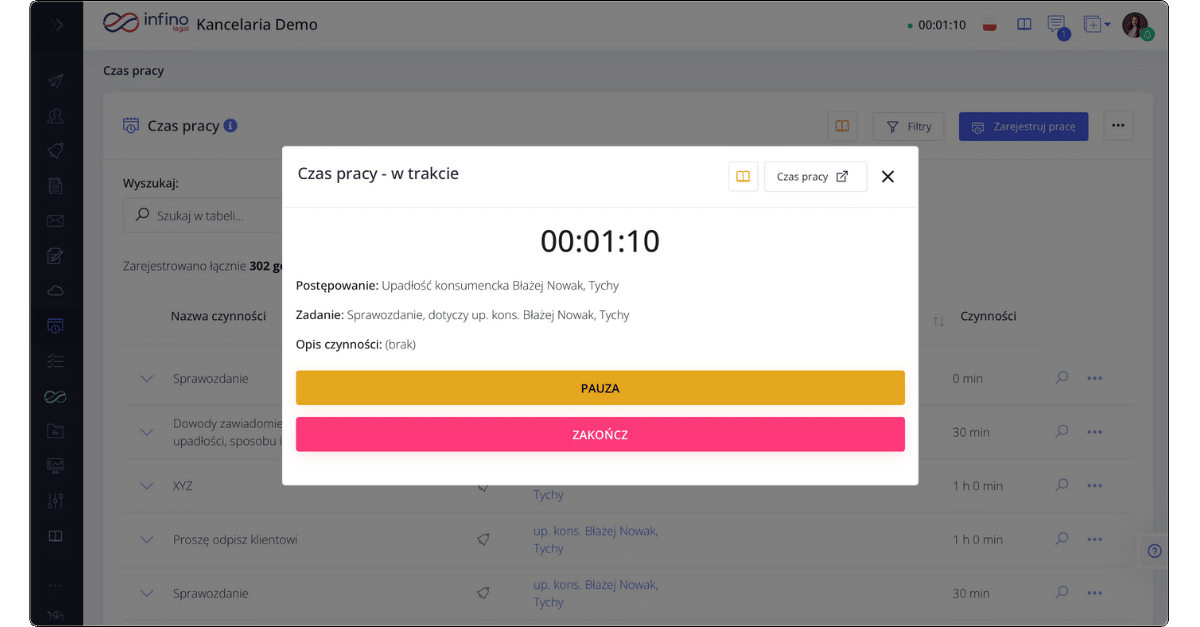Click the Filtry filter button

click(x=908, y=127)
